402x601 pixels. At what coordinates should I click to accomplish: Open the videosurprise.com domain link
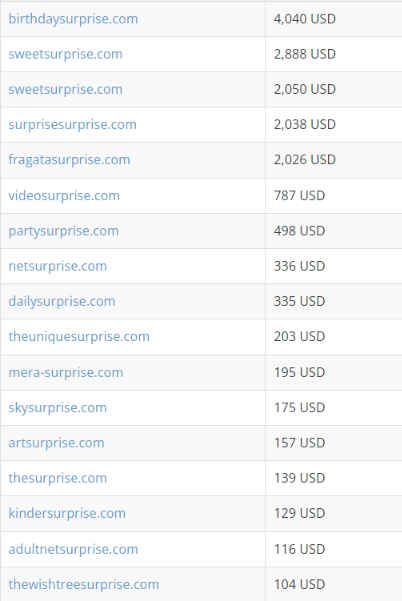[64, 195]
